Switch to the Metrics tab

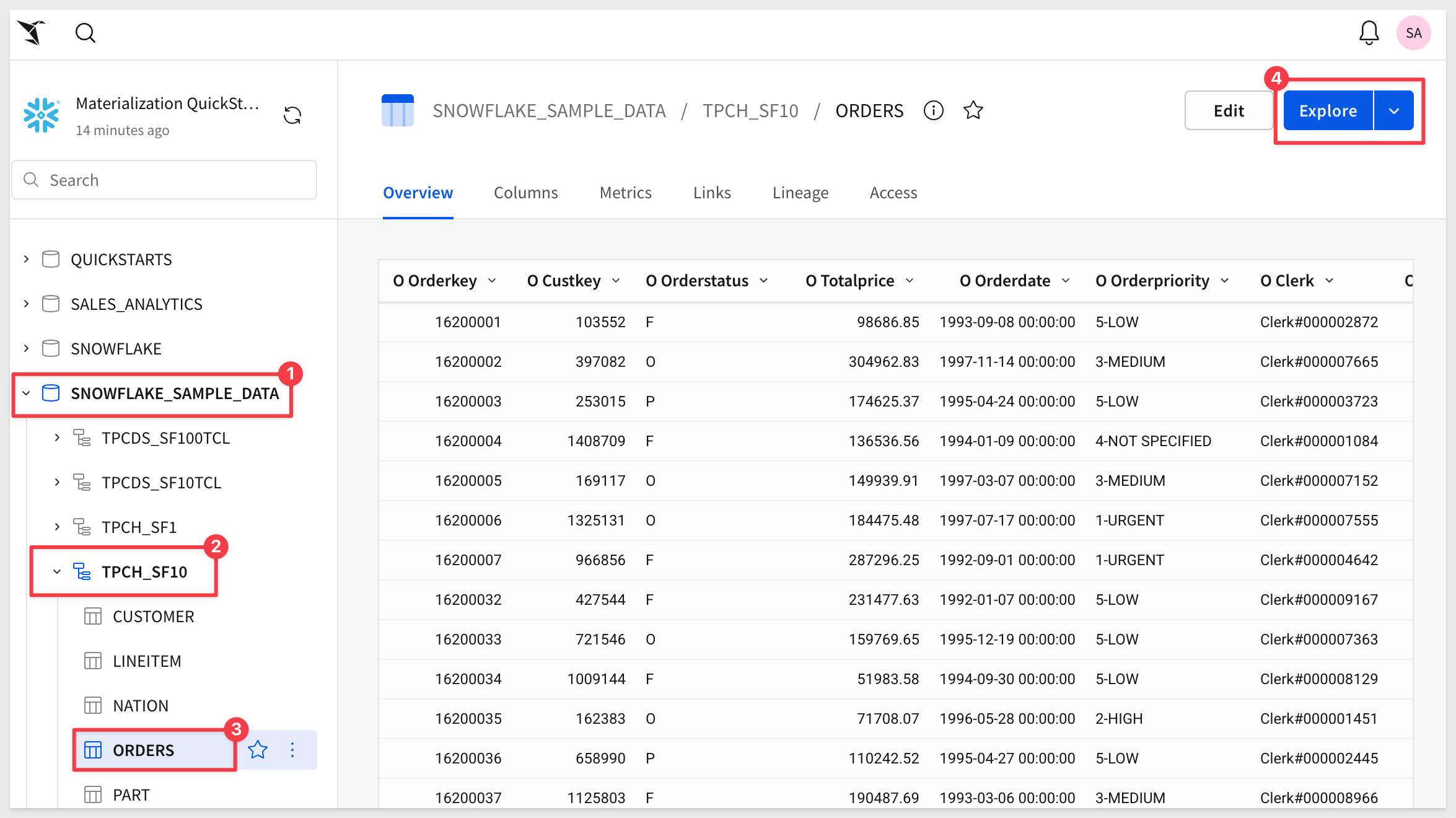(626, 193)
